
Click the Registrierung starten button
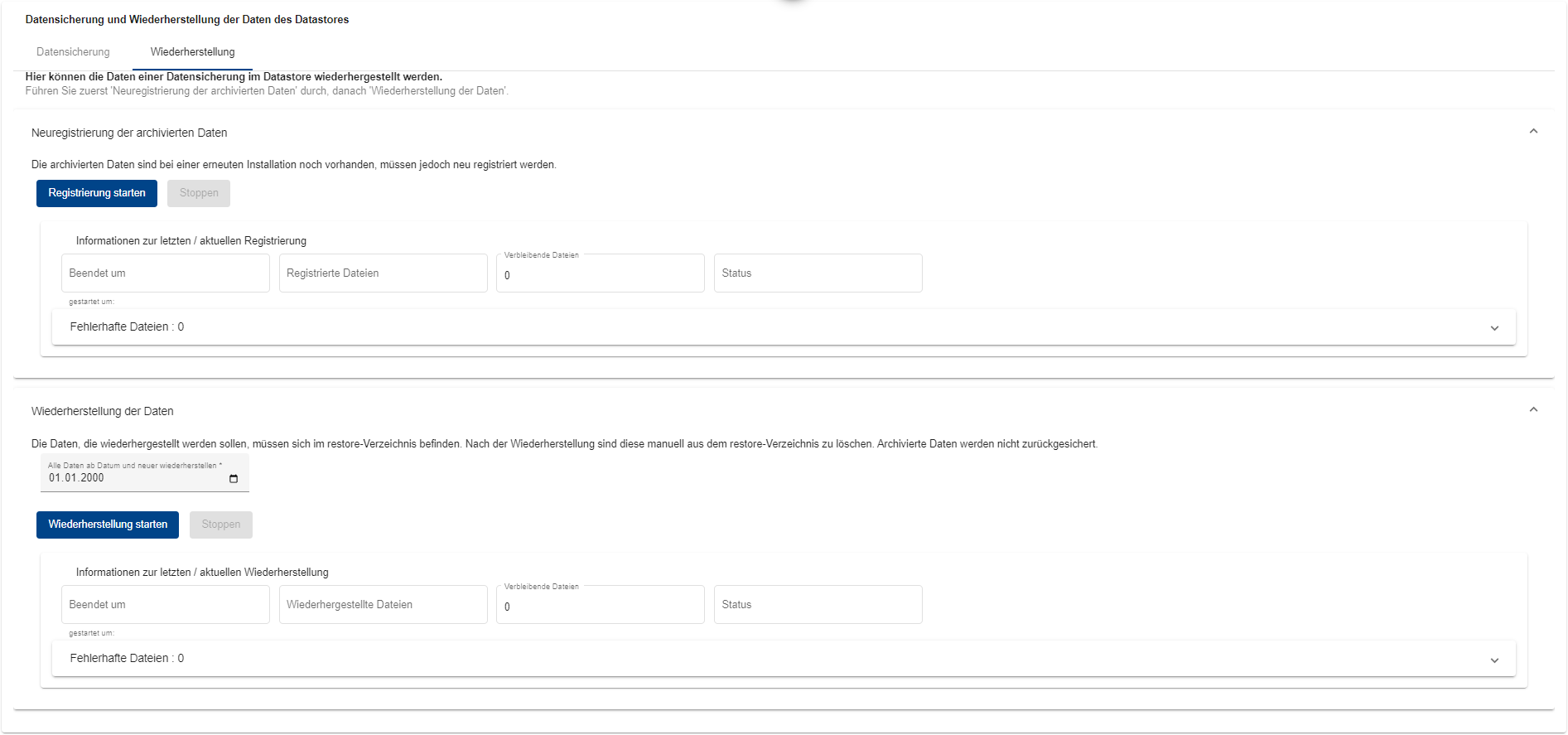pyautogui.click(x=97, y=193)
